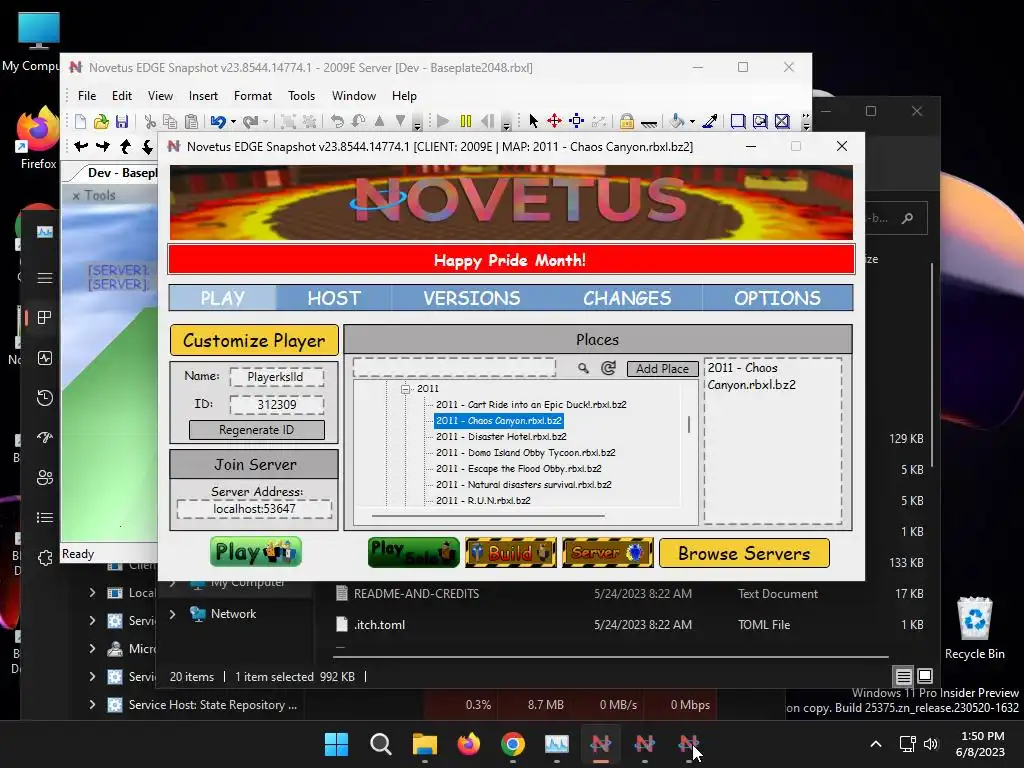This screenshot has width=1024, height=768.
Task: Select 2011 - Natural disasters survival place
Action: point(524,485)
